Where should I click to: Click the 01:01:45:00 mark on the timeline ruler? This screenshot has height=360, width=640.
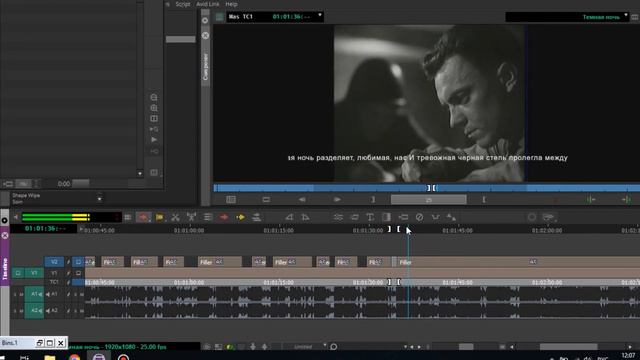[x=457, y=231]
